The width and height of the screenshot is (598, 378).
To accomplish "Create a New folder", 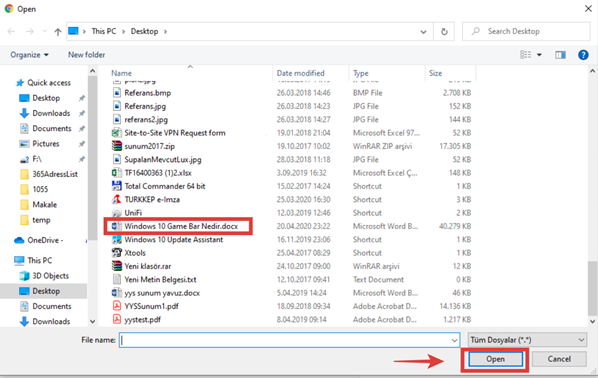I will [87, 55].
